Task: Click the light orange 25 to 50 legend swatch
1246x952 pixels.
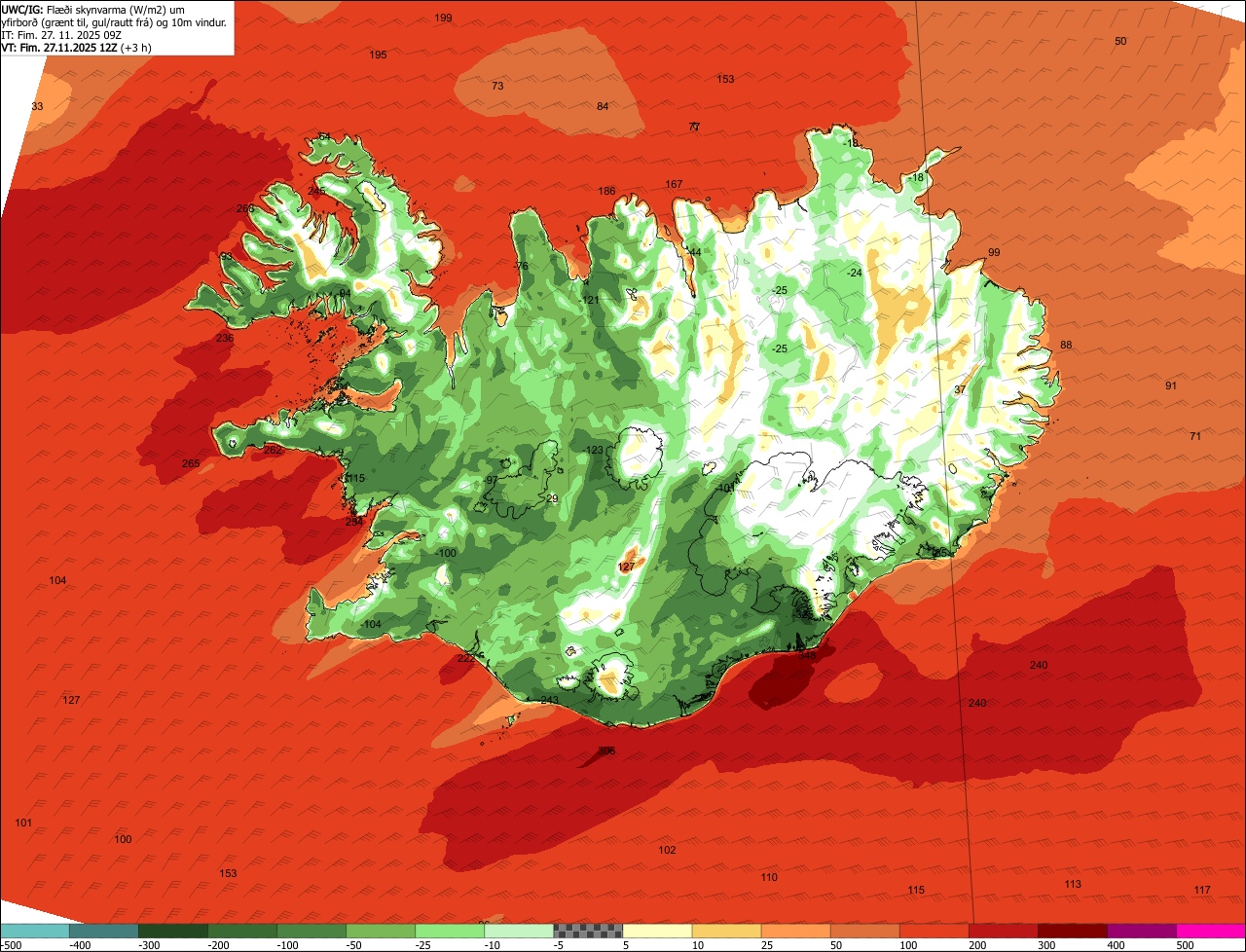Action: click(795, 931)
